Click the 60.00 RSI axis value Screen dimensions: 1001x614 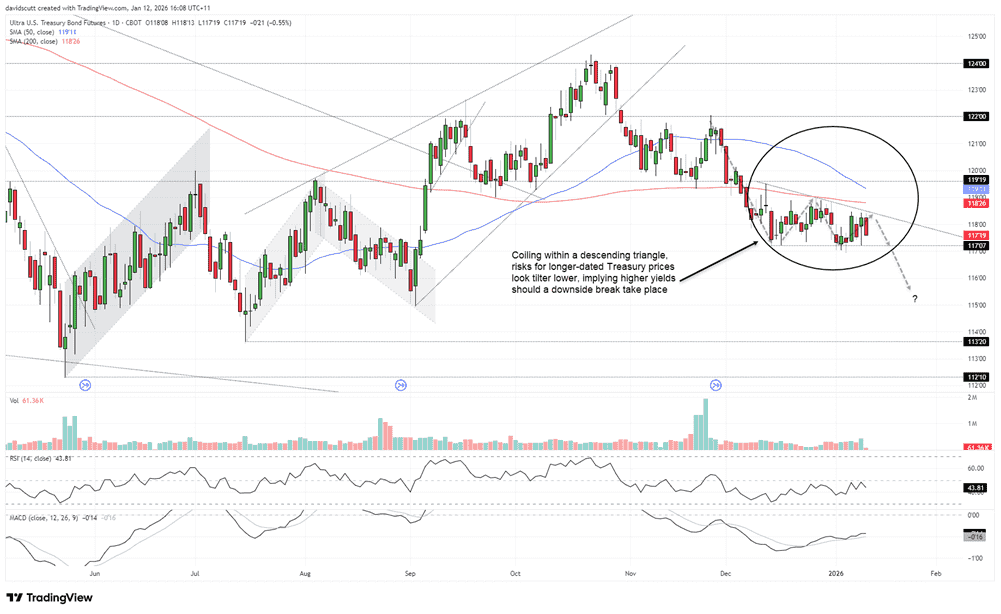click(x=977, y=468)
